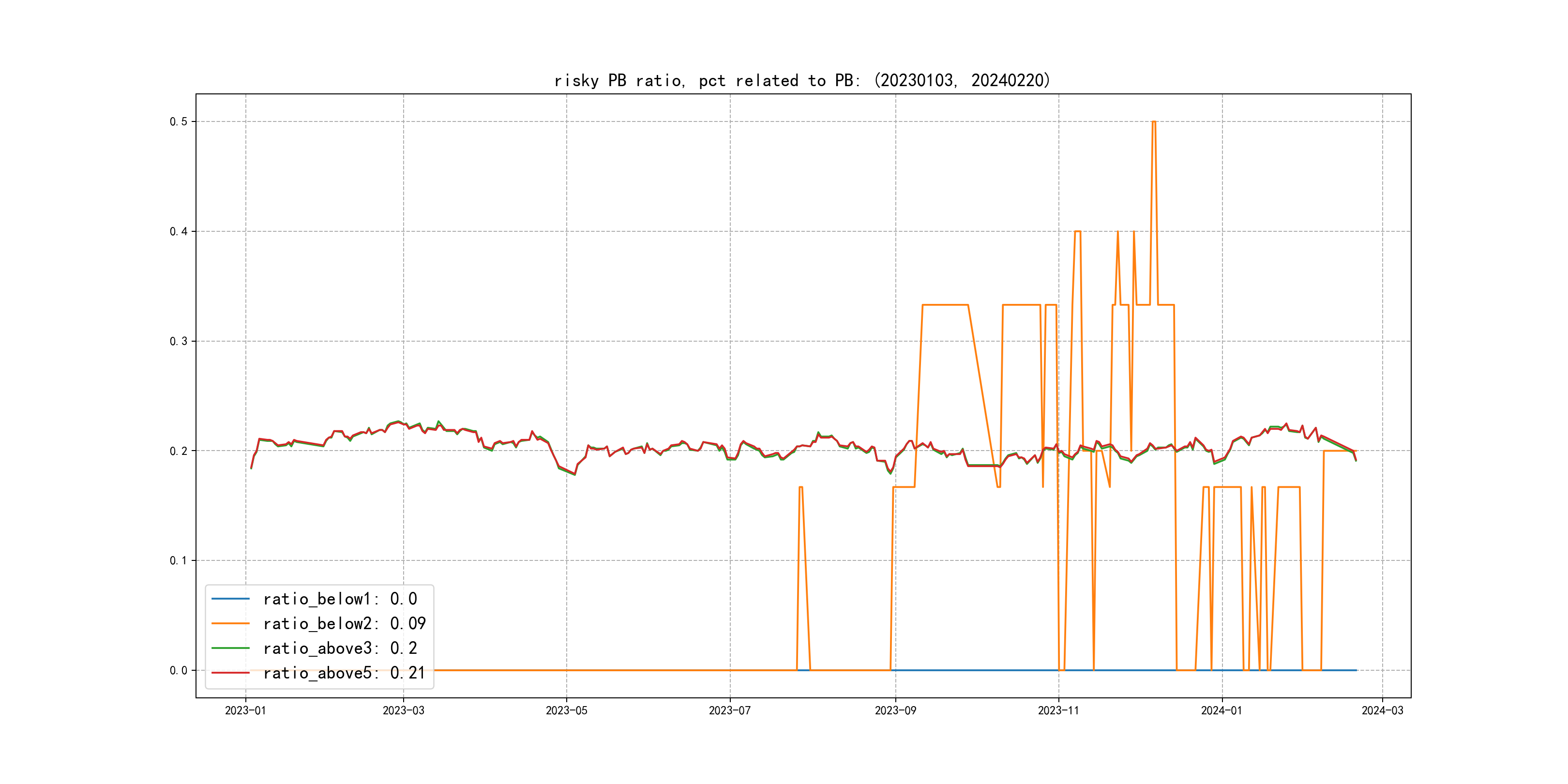Click the blue ratio_below1 legend line swatch
The height and width of the screenshot is (784, 1568).
230,599
